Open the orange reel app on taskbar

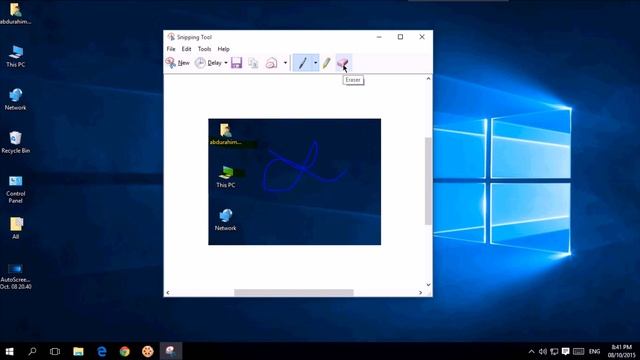coord(148,351)
